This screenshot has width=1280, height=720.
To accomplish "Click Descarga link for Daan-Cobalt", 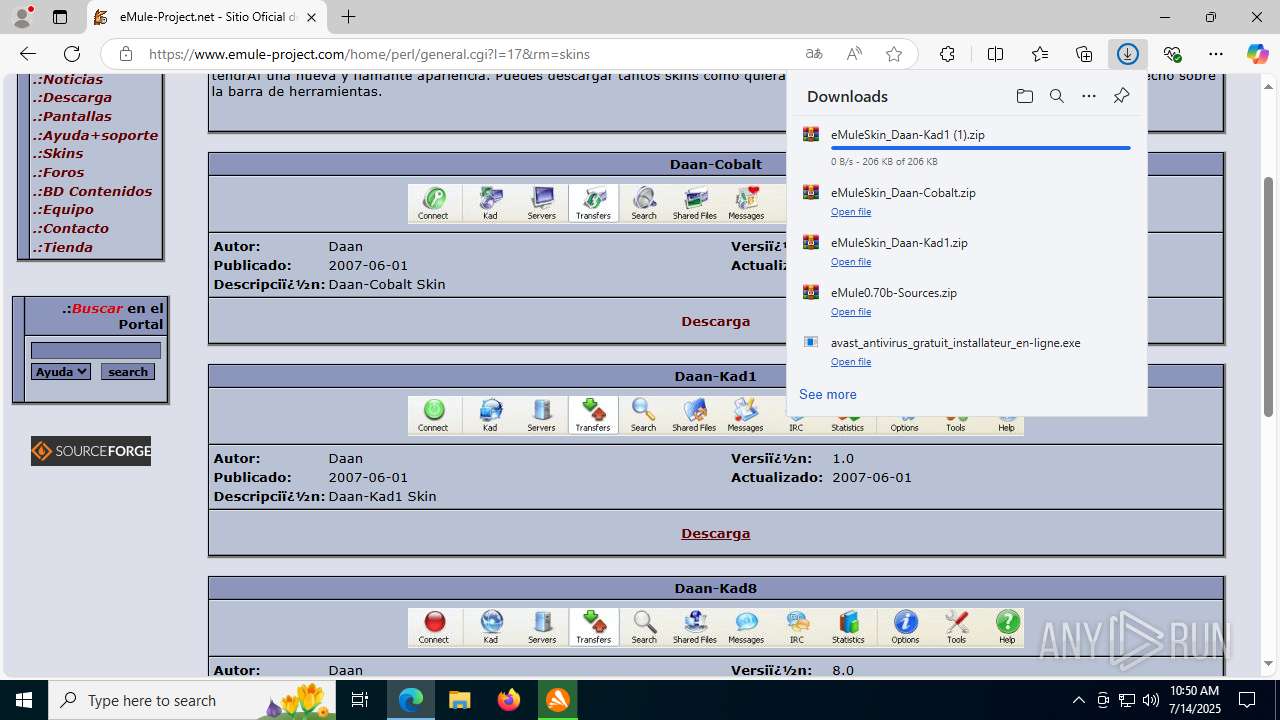I will 716,321.
